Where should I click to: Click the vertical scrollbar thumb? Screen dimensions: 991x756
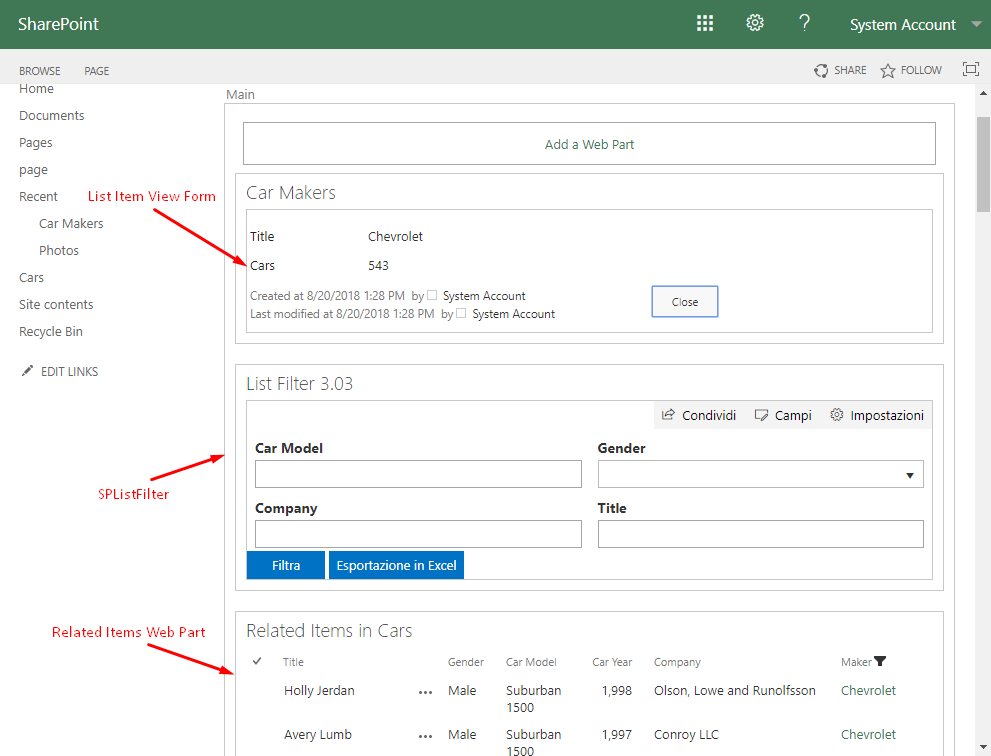pyautogui.click(x=983, y=164)
